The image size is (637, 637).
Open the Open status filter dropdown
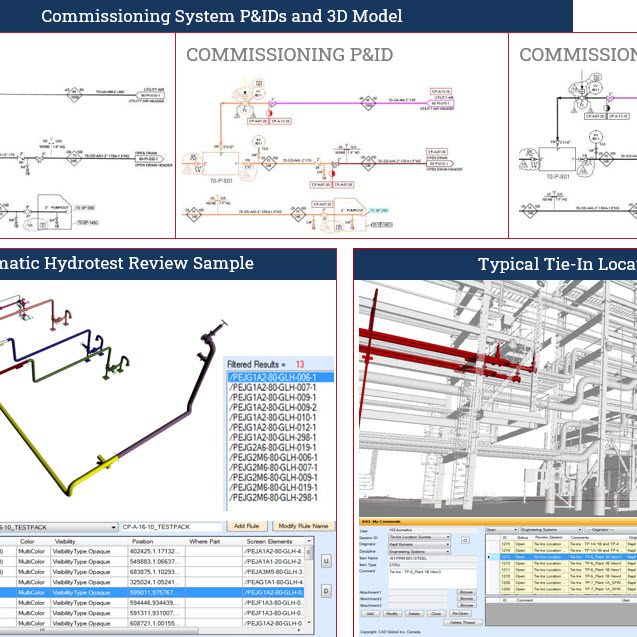[x=502, y=530]
